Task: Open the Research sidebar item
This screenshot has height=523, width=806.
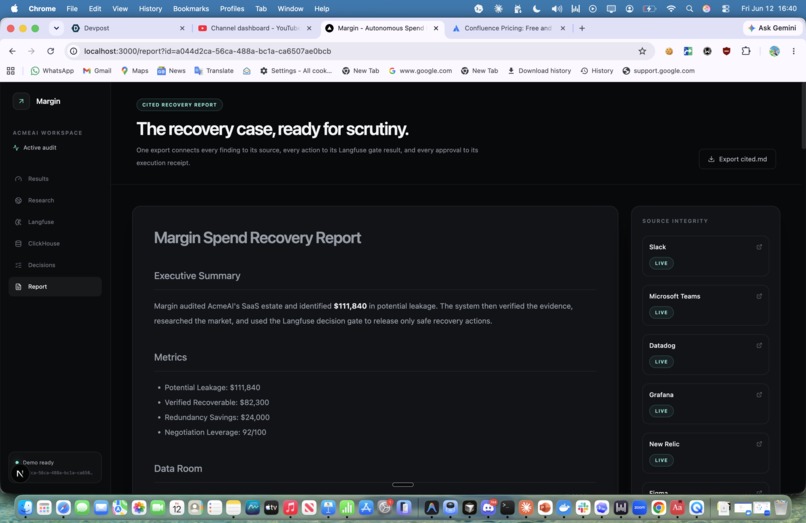Action: [55, 201]
